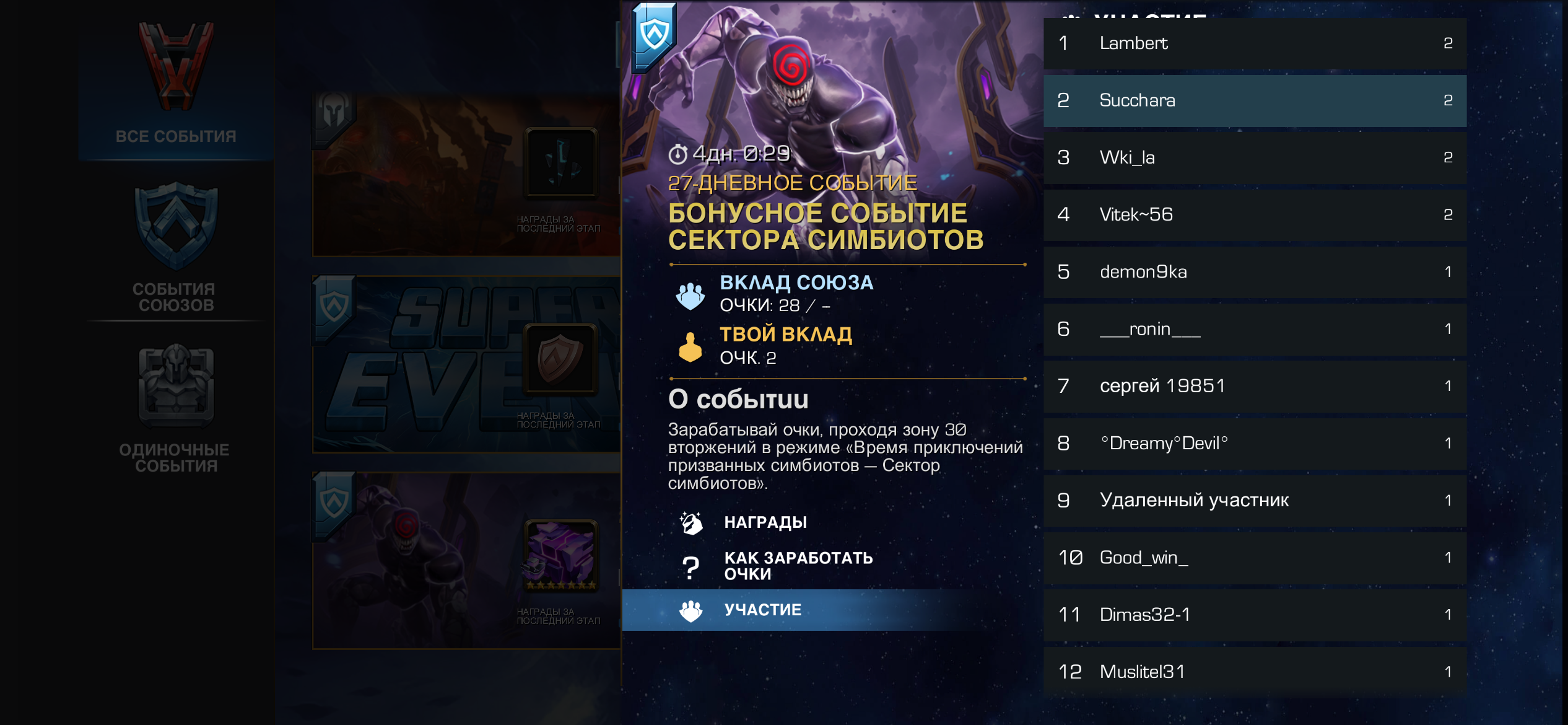This screenshot has height=725, width=1568.
Task: Select the ОДИНОЧНЫЕ СОБЫТИЯ helmet icon
Action: pos(176,386)
